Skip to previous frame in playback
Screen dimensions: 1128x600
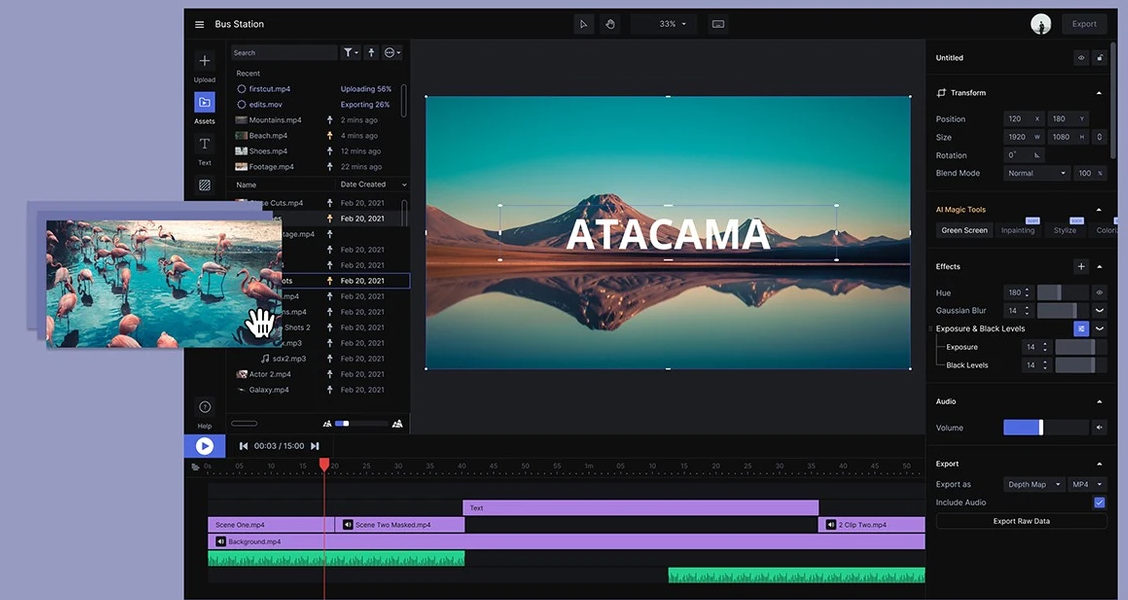click(x=244, y=446)
